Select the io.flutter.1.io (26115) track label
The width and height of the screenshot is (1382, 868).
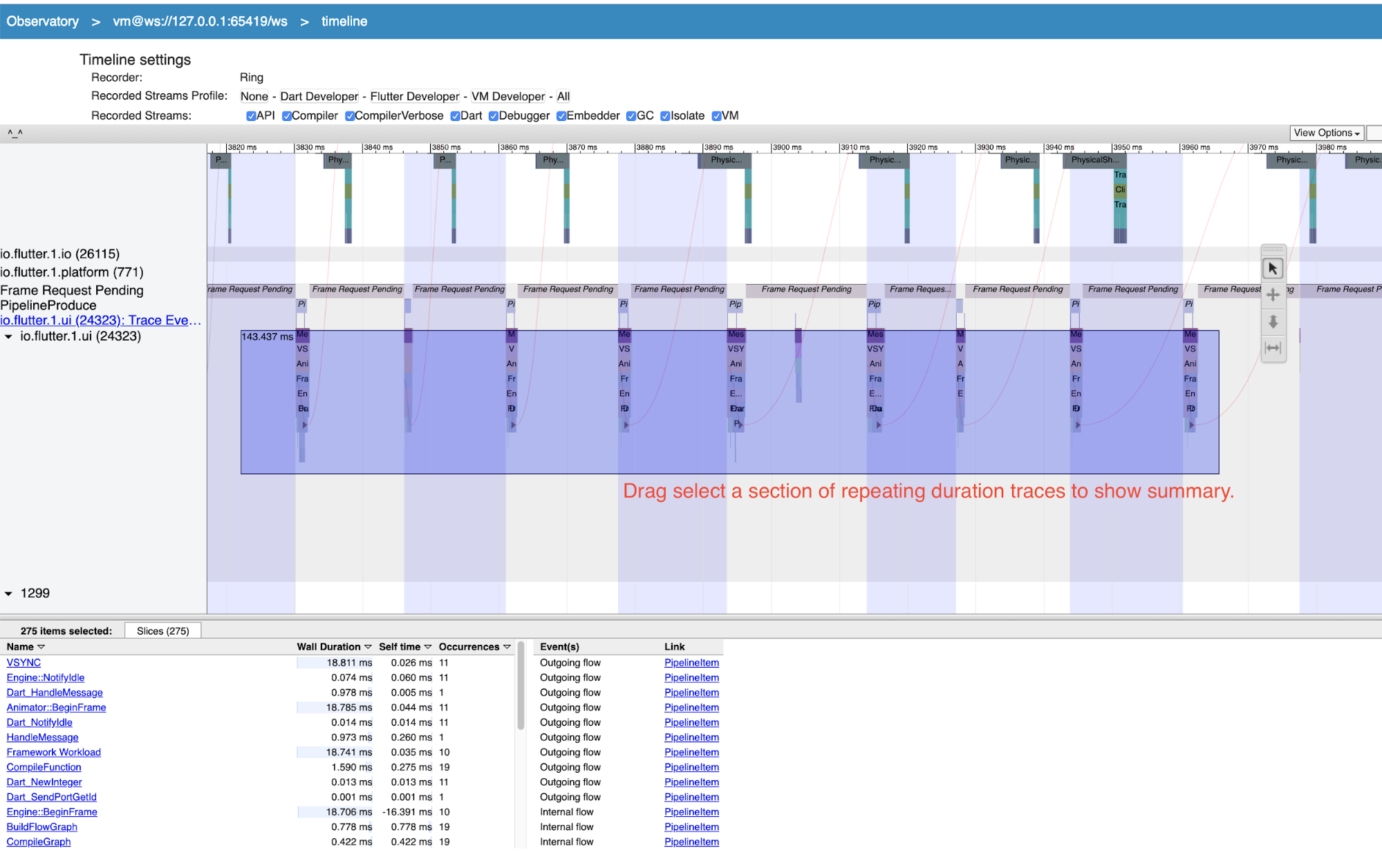pos(60,254)
